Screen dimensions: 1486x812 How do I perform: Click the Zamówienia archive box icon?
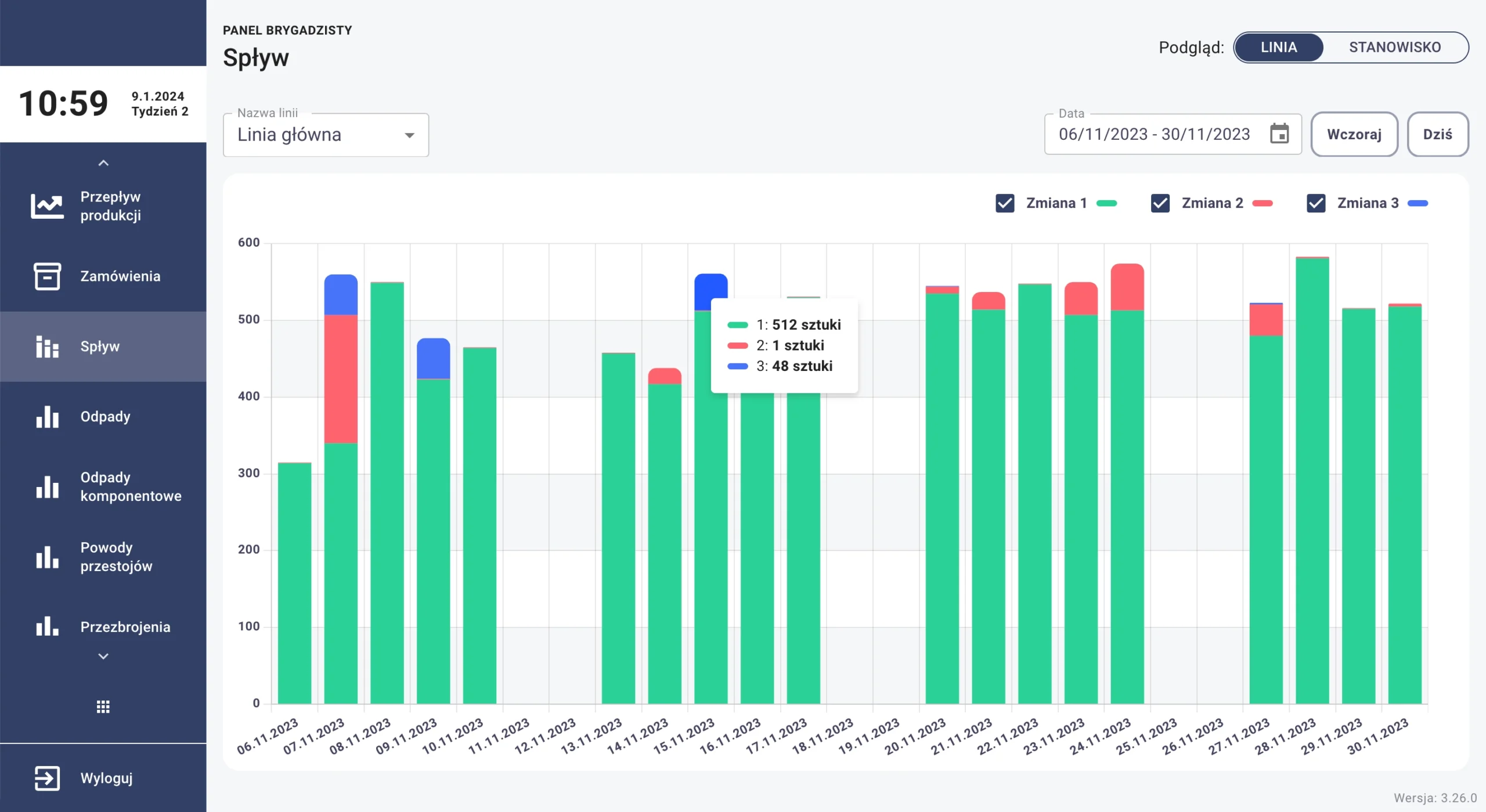coord(47,276)
